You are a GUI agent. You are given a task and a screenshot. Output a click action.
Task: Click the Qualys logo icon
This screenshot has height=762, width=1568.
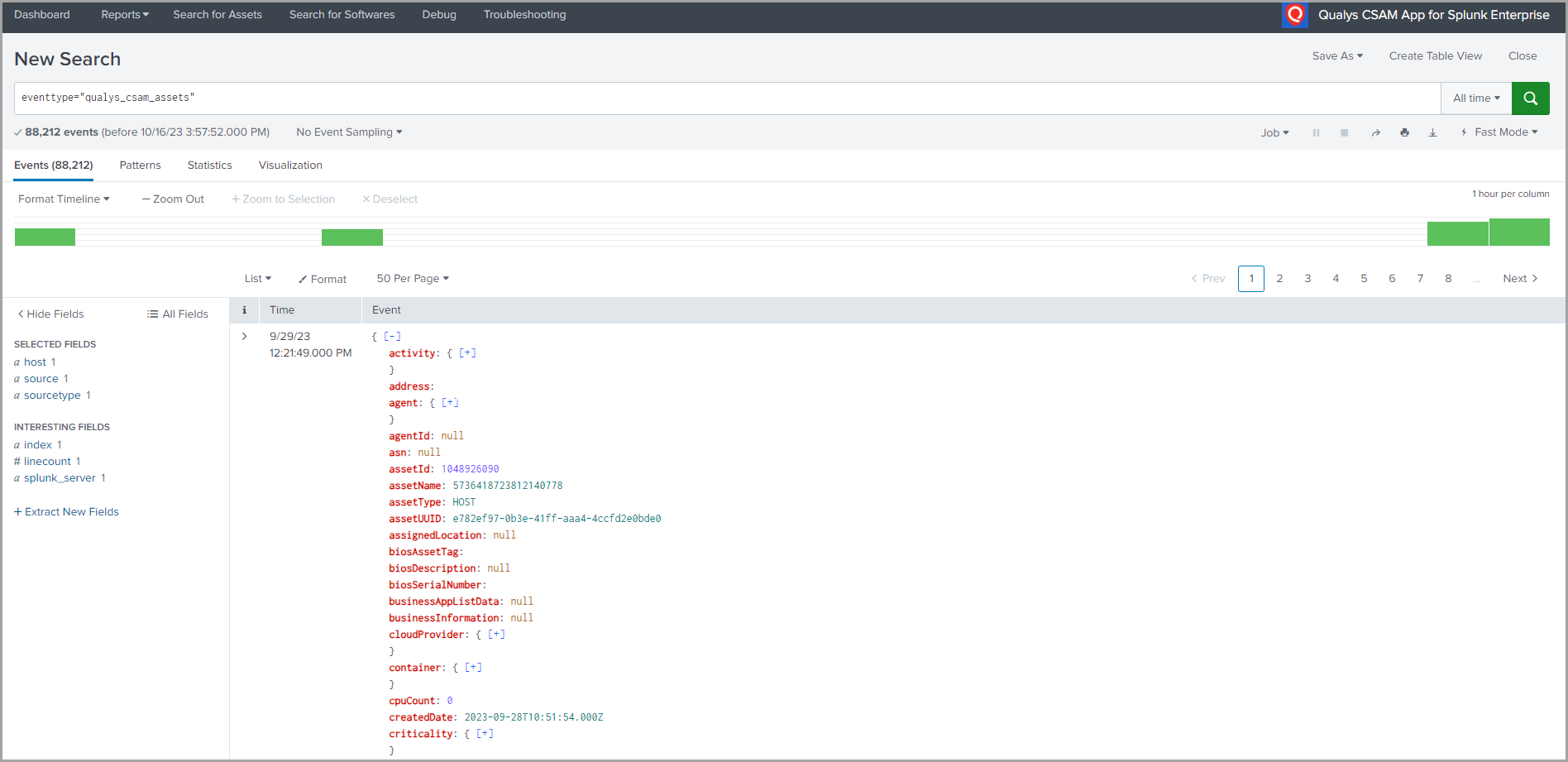click(1294, 15)
